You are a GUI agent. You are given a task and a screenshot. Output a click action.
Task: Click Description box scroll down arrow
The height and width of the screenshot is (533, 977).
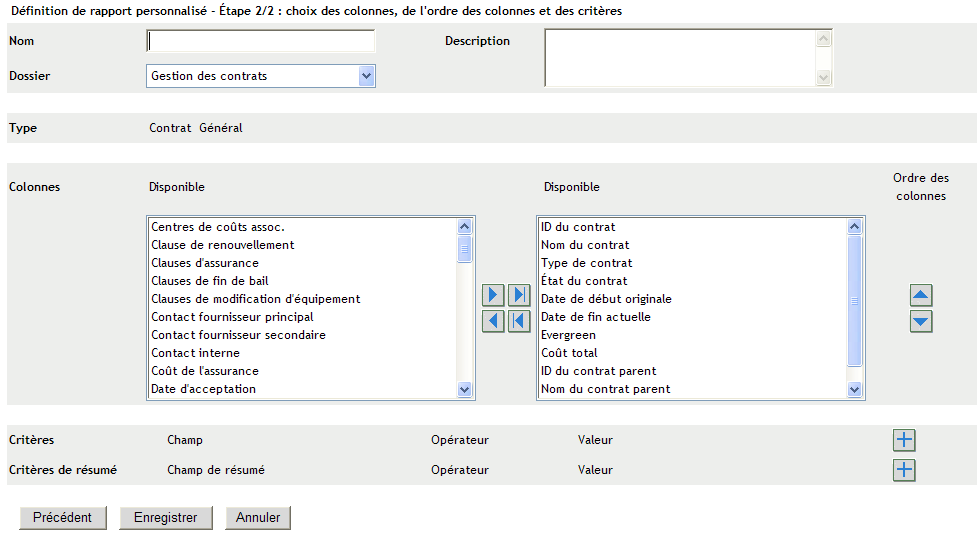(824, 78)
